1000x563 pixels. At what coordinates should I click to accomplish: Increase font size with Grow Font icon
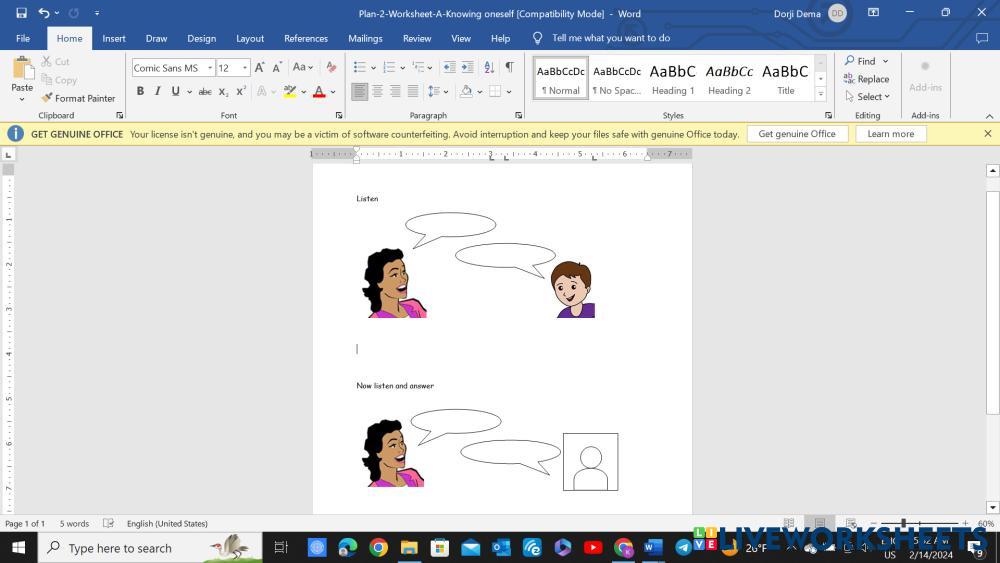(x=260, y=67)
